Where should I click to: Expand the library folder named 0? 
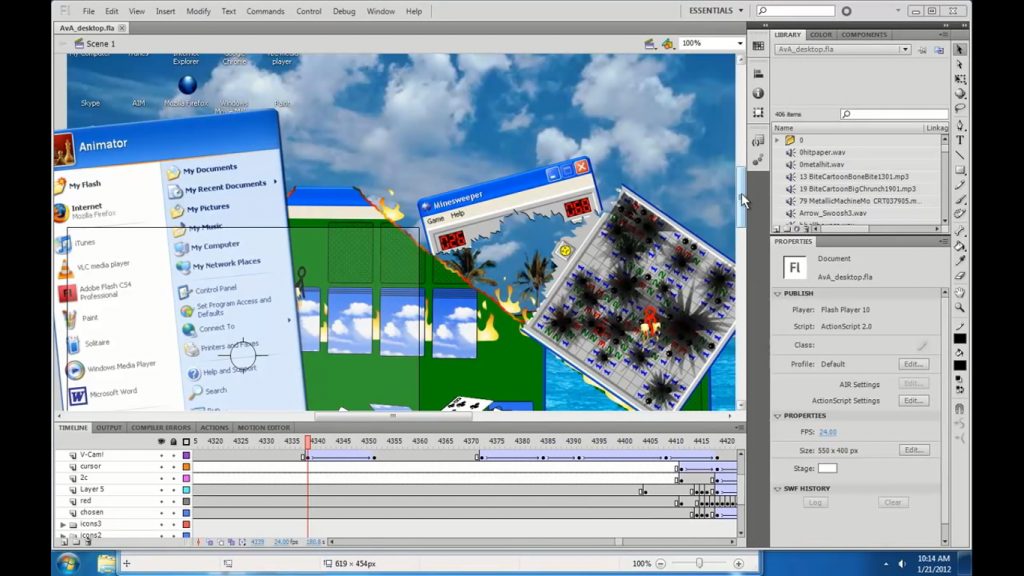pyautogui.click(x=777, y=140)
